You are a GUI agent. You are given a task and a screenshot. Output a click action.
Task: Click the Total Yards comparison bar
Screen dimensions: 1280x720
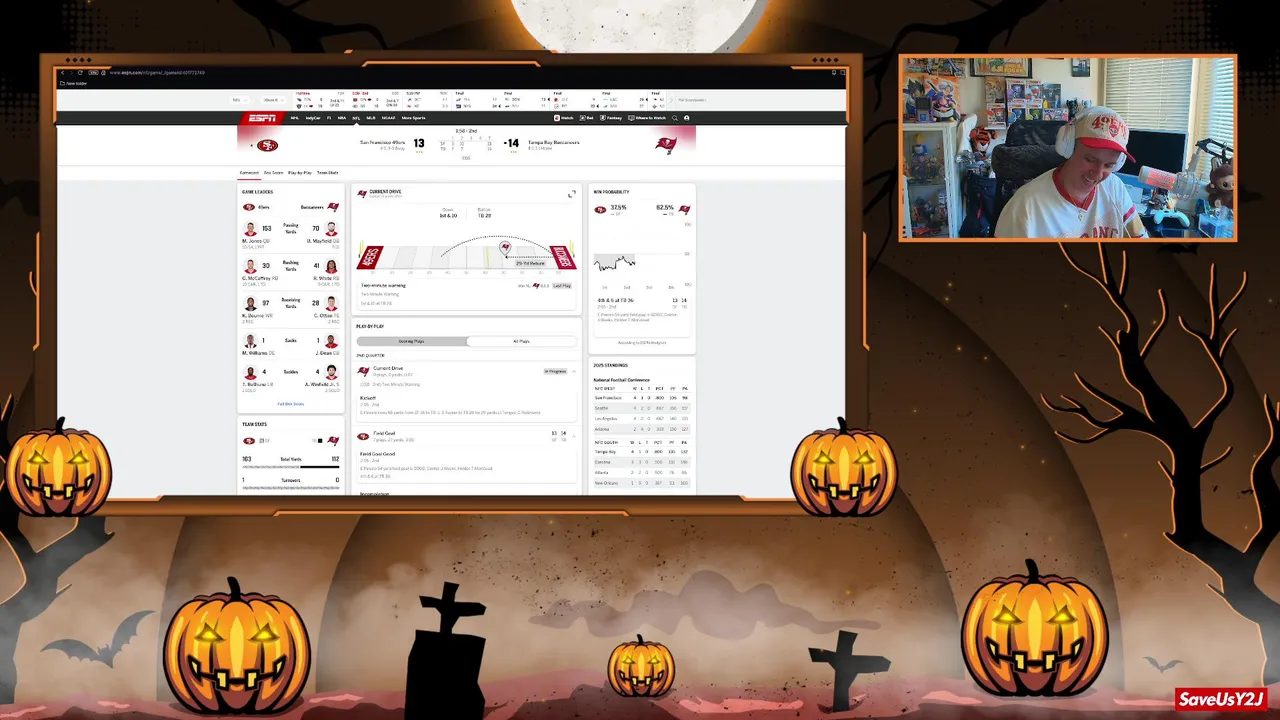[x=291, y=467]
